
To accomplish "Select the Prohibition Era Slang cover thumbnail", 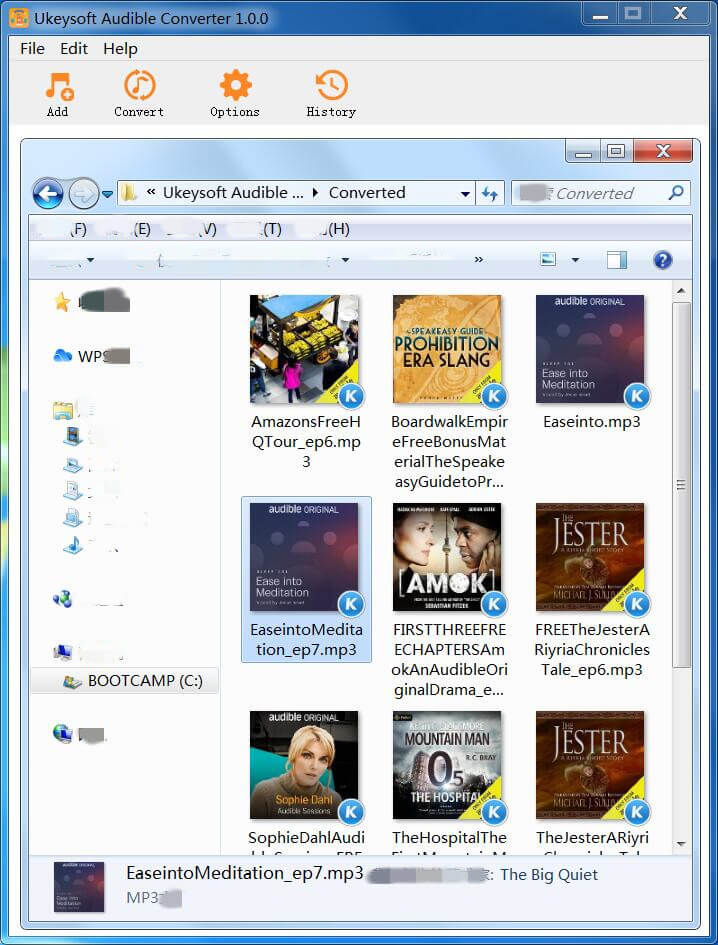I will (447, 349).
